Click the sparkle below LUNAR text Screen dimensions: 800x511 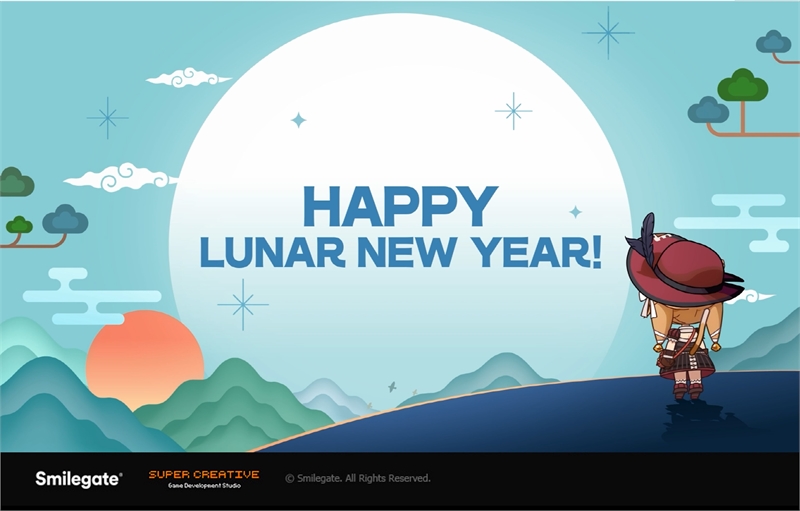point(243,304)
